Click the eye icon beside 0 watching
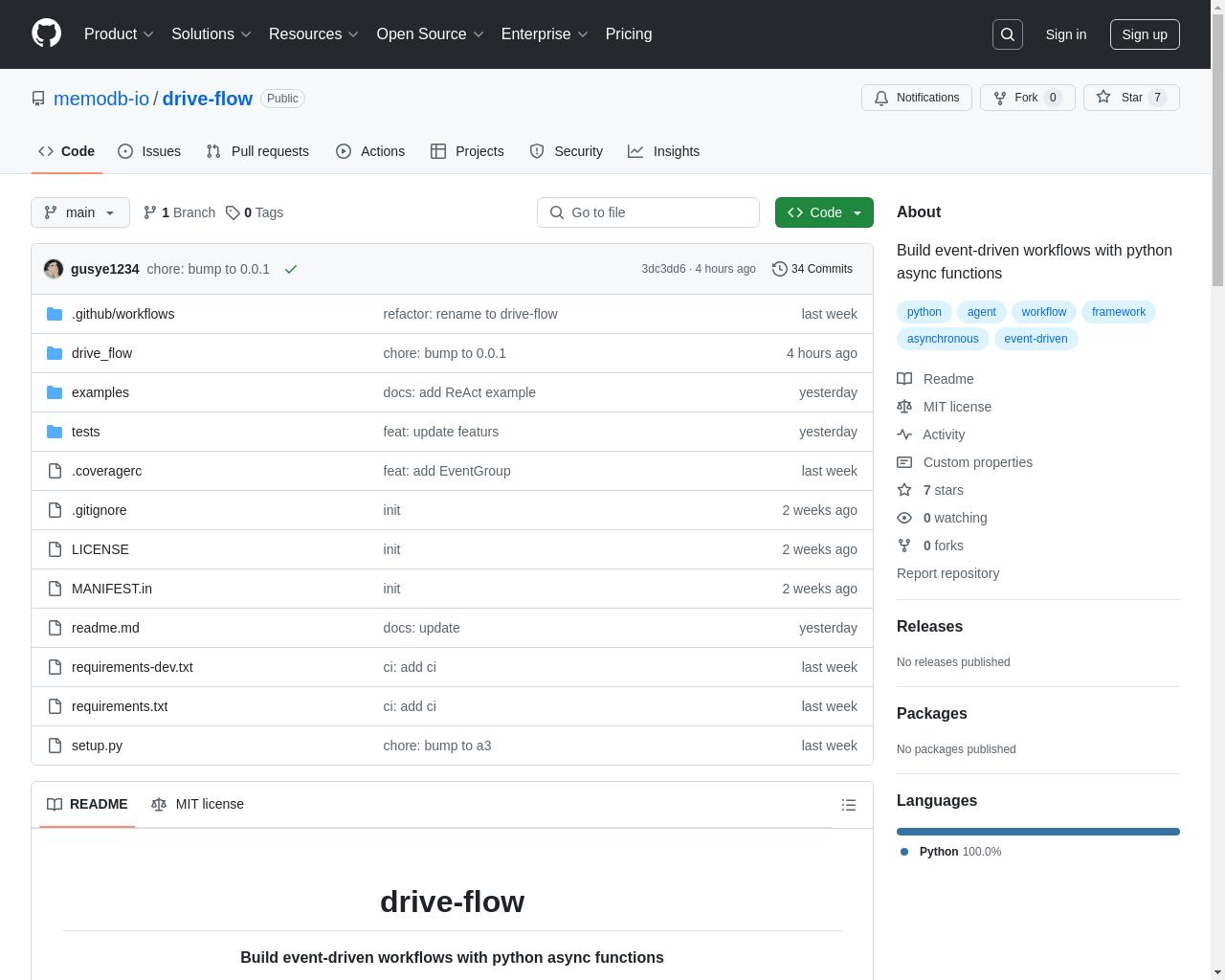 904,518
